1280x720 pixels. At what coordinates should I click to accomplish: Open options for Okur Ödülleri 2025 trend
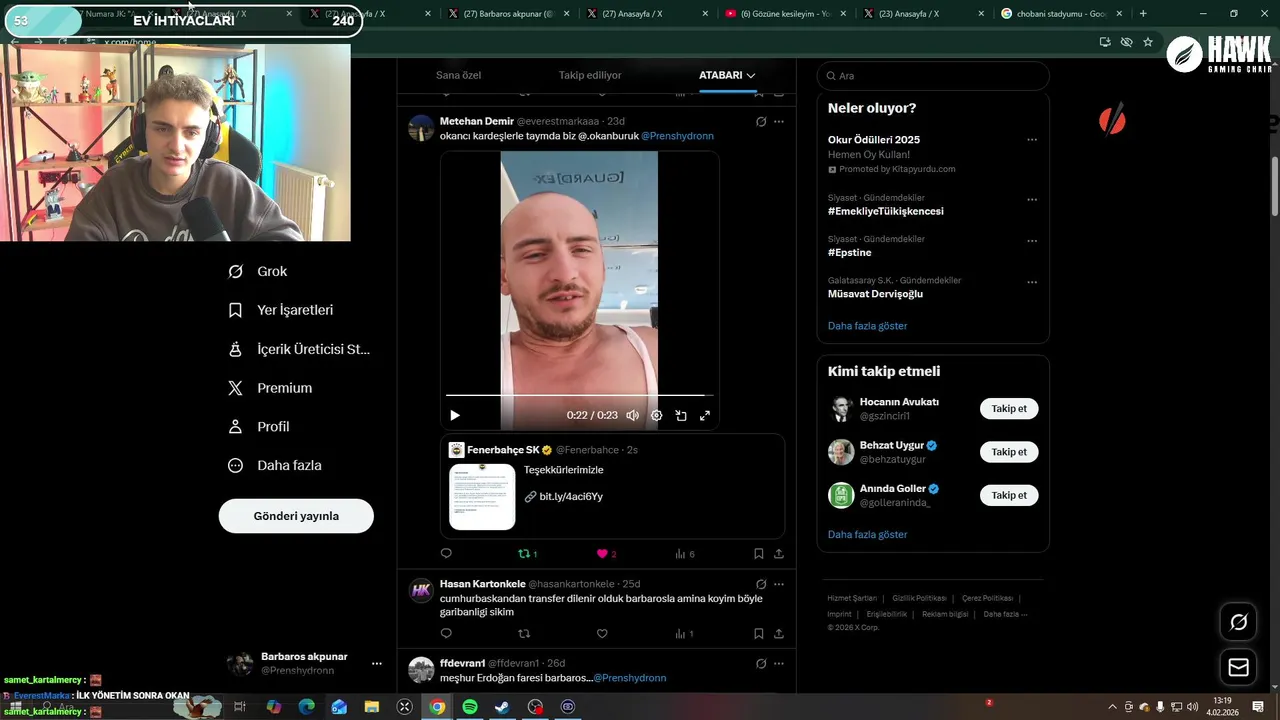[x=1032, y=140]
